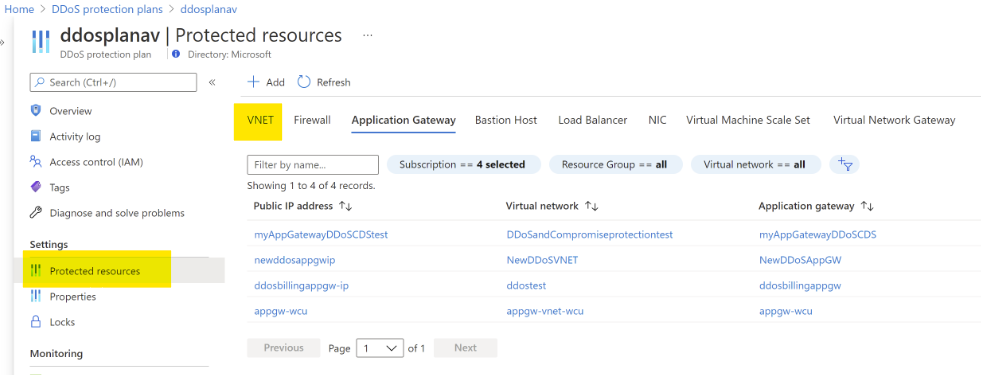
Task: Open the Overview shield icon
Action: point(36,111)
